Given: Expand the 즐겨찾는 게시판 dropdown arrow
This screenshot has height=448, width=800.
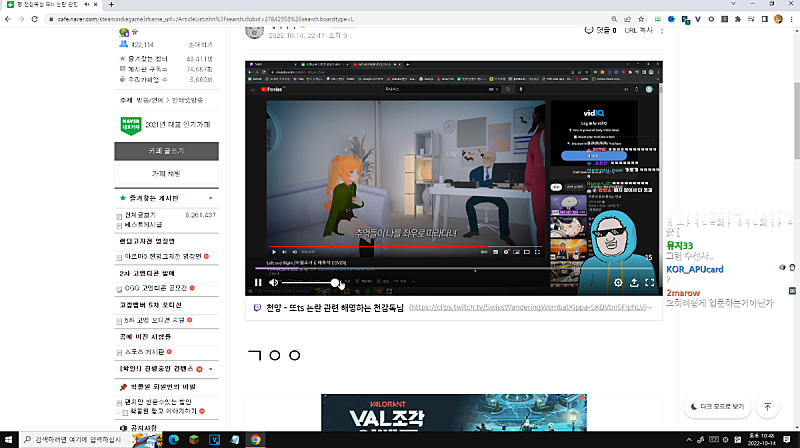Looking at the screenshot, I should (x=211, y=198).
